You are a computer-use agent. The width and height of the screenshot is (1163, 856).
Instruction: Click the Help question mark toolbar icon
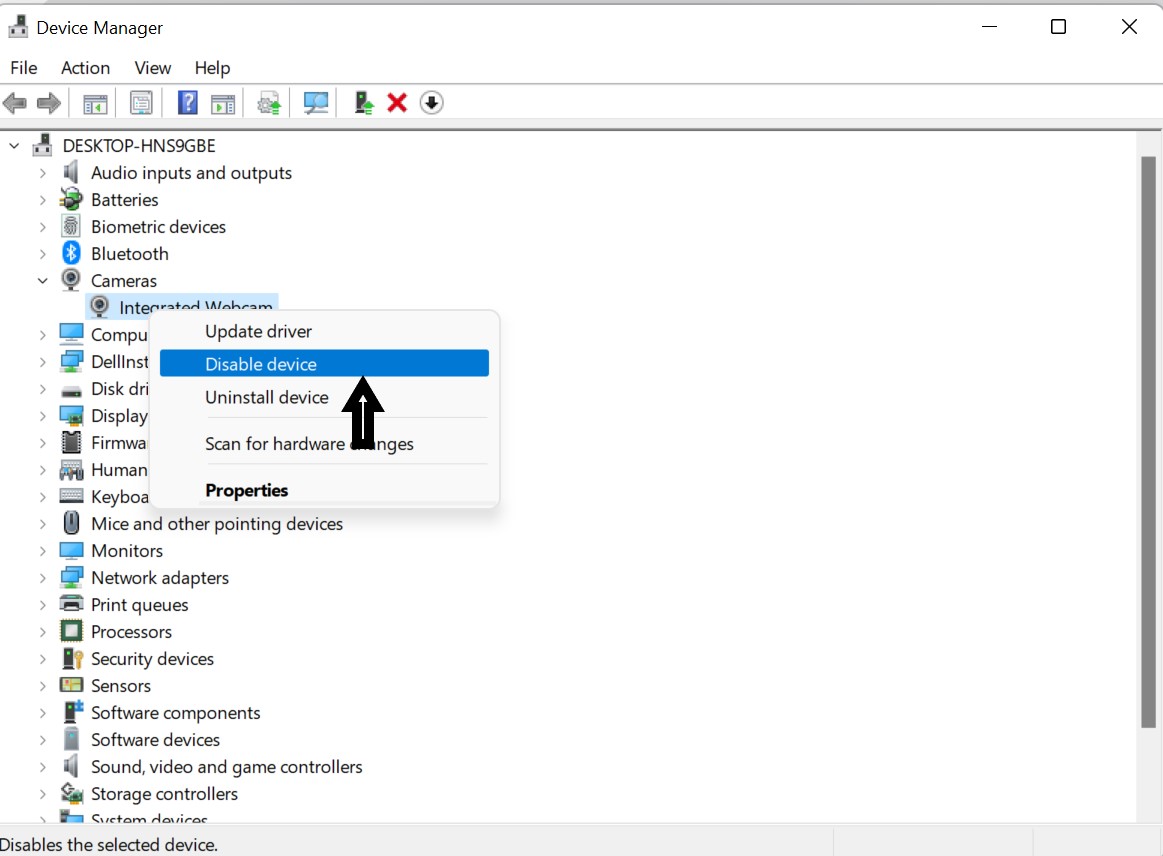187,103
